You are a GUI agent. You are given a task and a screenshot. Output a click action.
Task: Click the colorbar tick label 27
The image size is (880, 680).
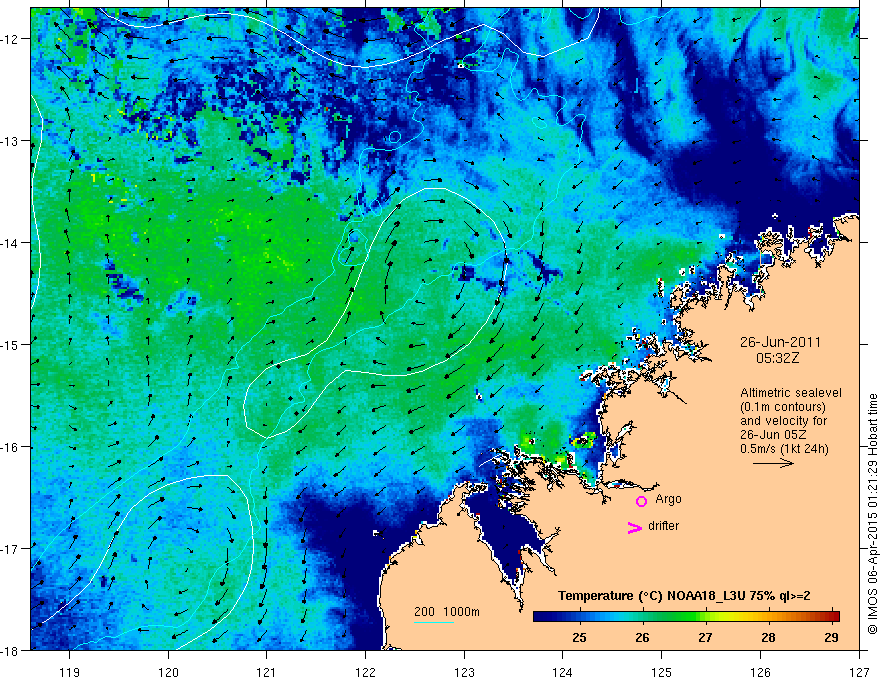(x=705, y=637)
